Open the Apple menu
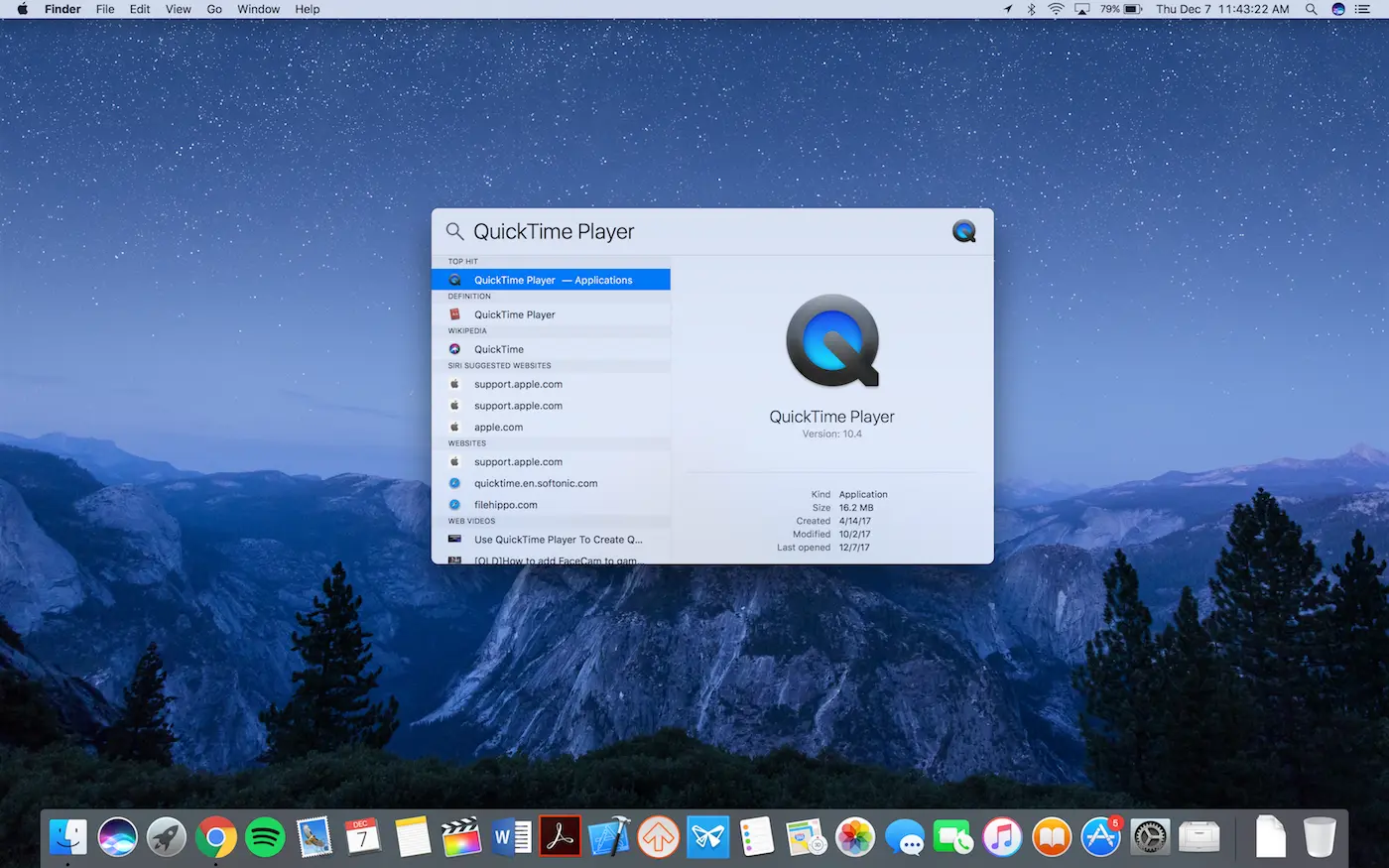Viewport: 1389px width, 868px height. [22, 9]
